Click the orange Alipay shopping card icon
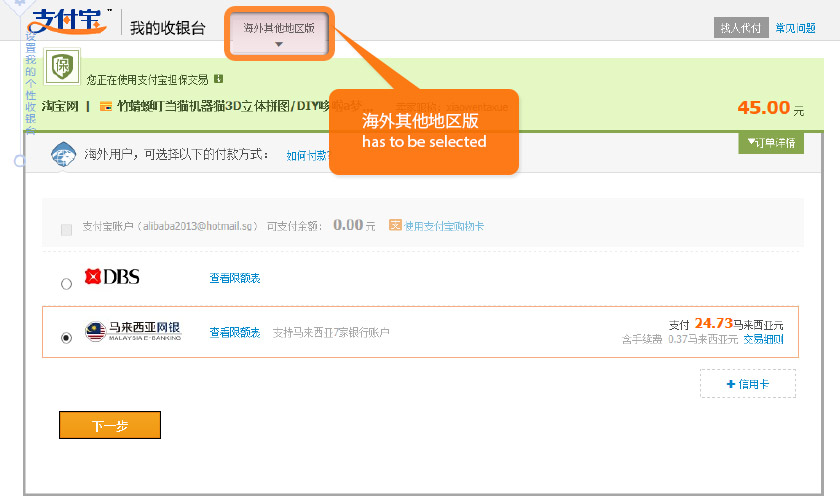Screen dimensions: 840x500 [395, 226]
